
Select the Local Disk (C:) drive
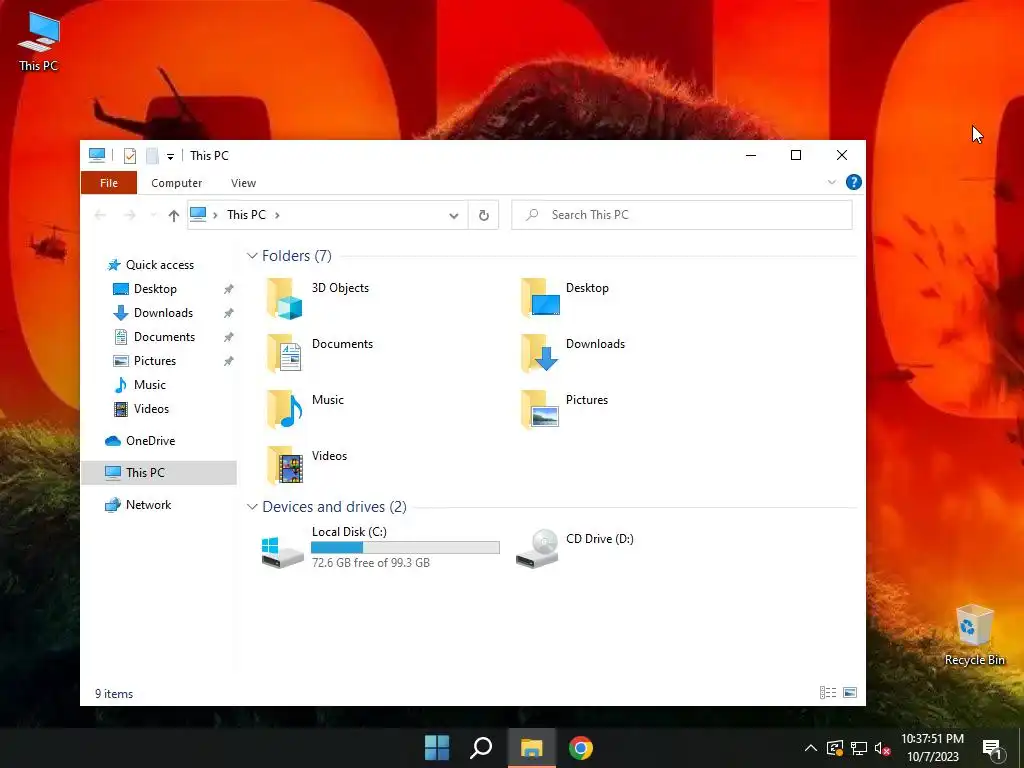tap(380, 547)
